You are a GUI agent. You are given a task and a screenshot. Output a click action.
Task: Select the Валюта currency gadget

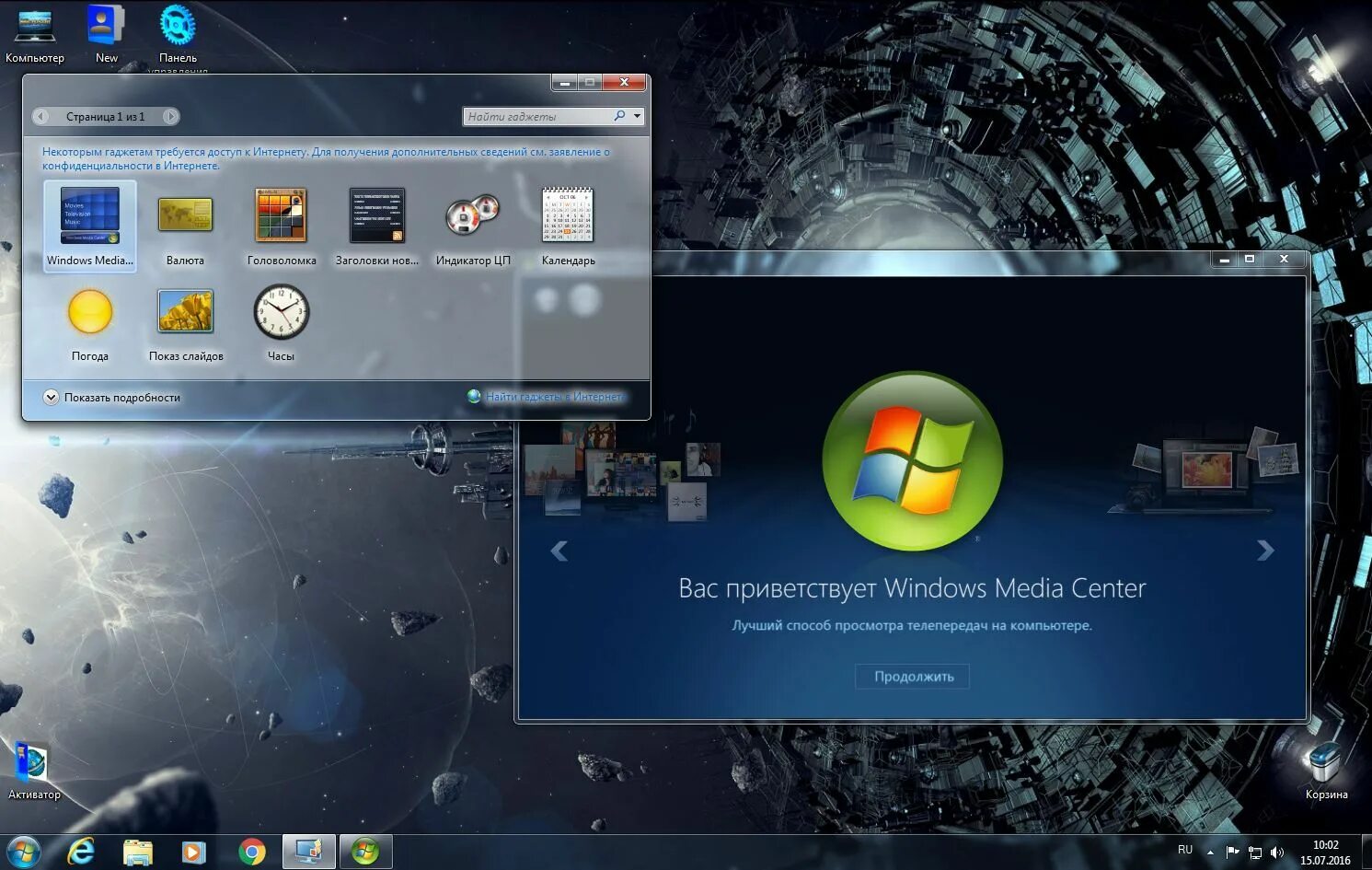coord(185,226)
